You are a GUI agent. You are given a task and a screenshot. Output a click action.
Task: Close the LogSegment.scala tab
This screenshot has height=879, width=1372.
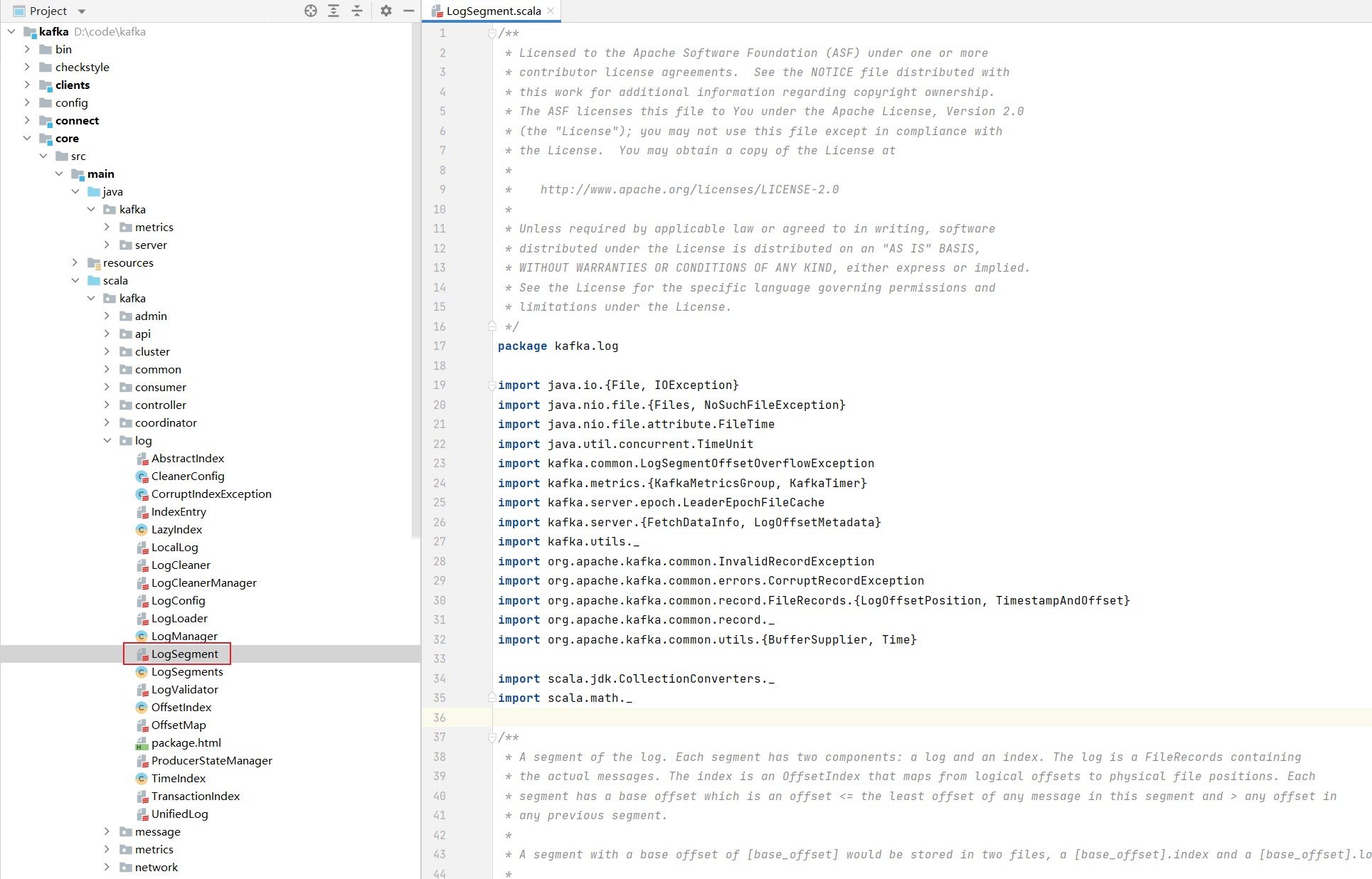click(x=551, y=11)
